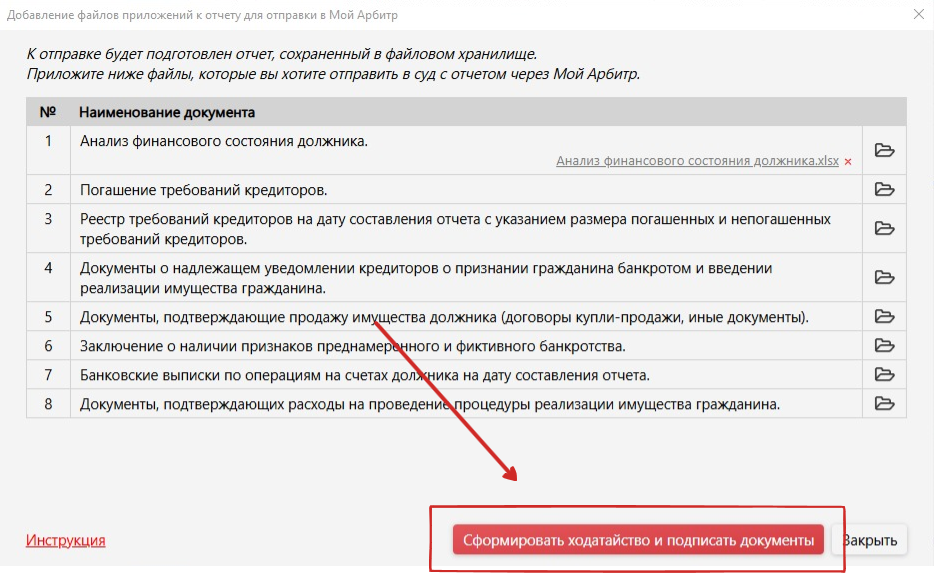Browse files for 'Погашение требований кредиторов' row
Screen dimensions: 935x576
point(884,189)
